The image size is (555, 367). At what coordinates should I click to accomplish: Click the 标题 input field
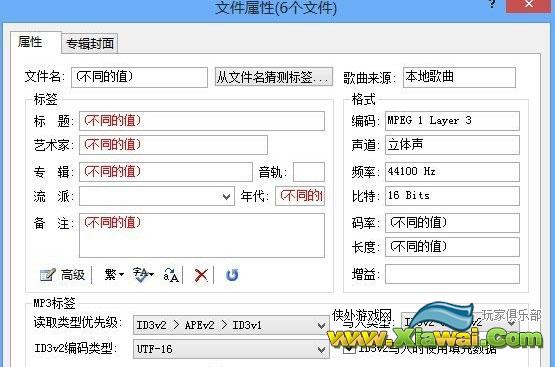click(x=202, y=121)
